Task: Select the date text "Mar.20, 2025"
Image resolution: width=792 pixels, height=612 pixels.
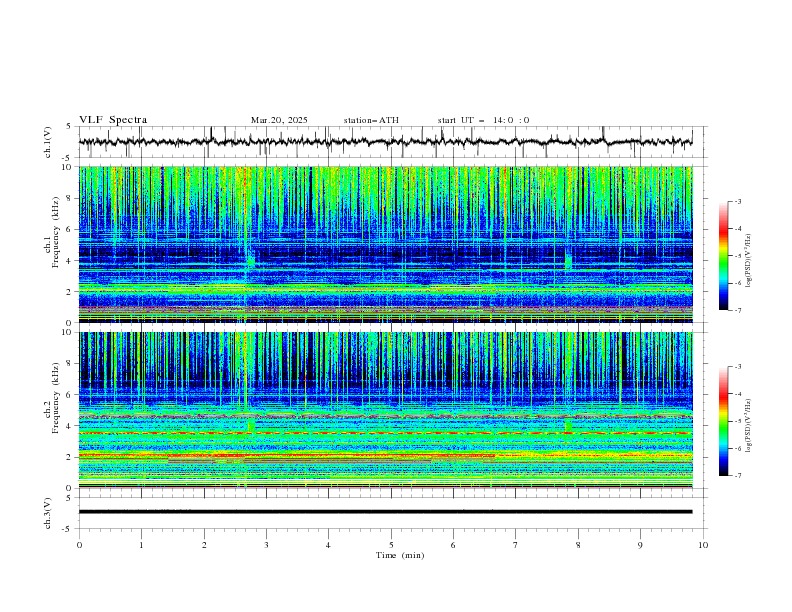Action: pyautogui.click(x=279, y=120)
